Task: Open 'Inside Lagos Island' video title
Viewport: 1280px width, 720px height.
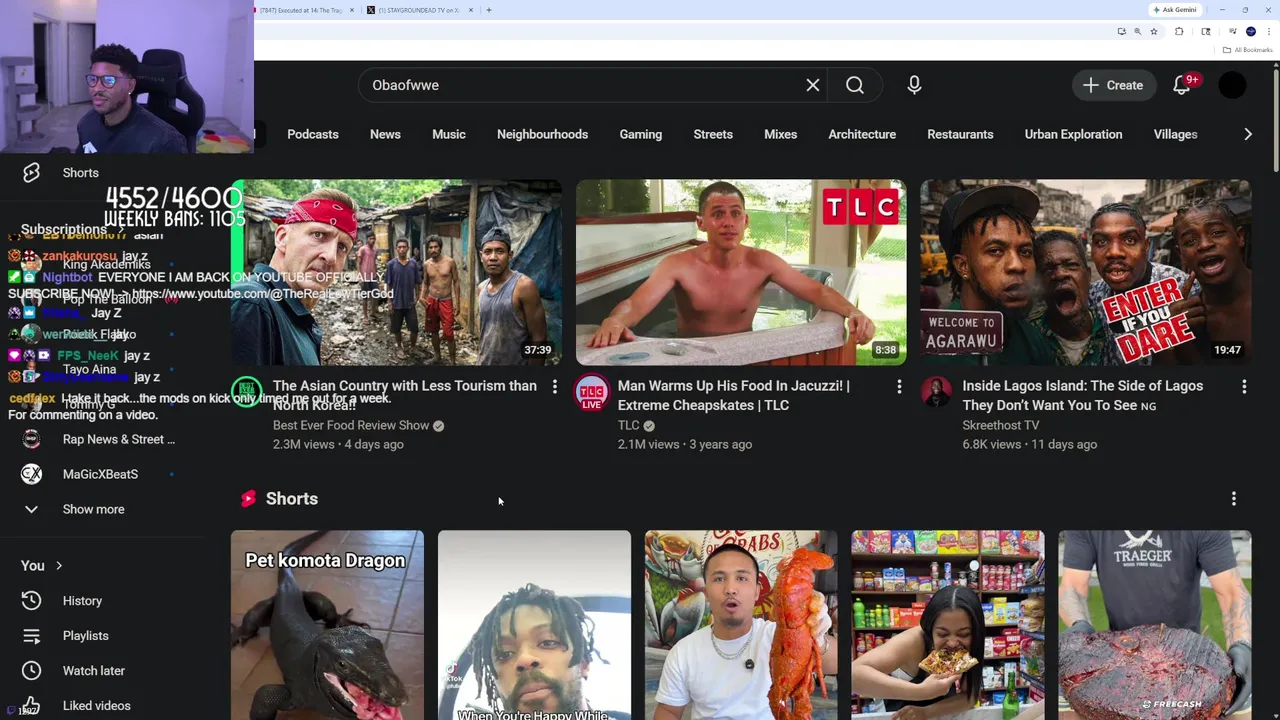Action: point(1083,395)
